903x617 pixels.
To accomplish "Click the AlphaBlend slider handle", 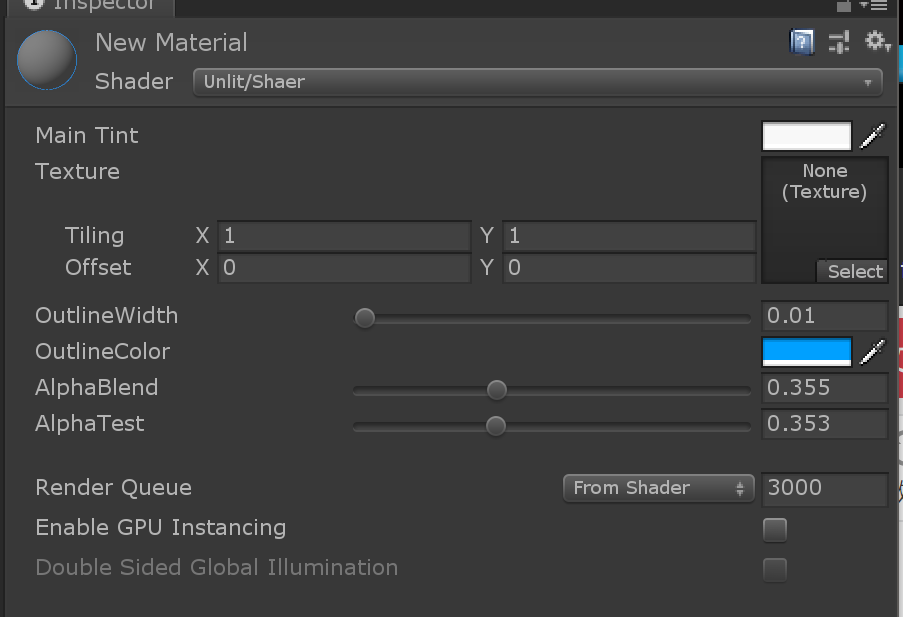I will (496, 389).
